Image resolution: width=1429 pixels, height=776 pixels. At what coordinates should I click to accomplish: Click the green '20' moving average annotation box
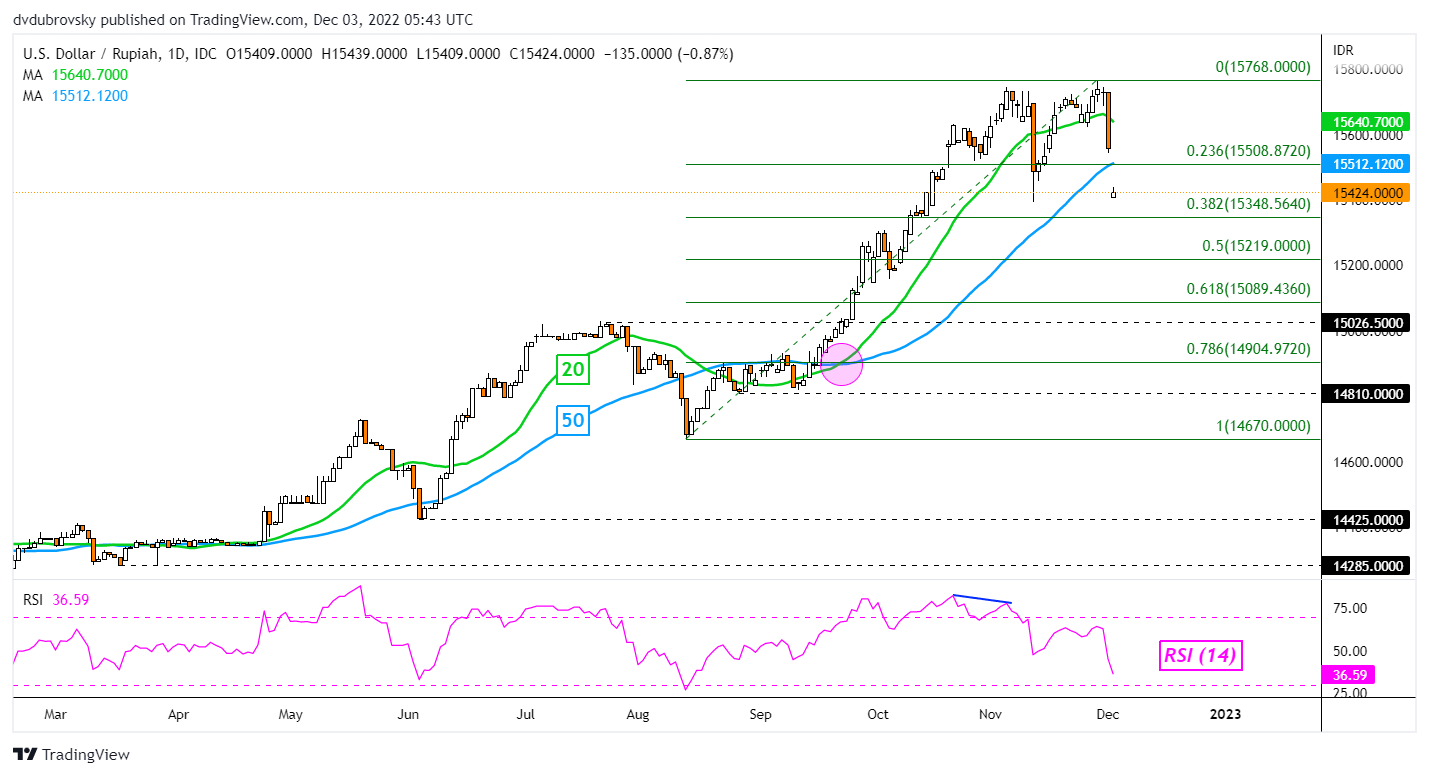click(572, 371)
